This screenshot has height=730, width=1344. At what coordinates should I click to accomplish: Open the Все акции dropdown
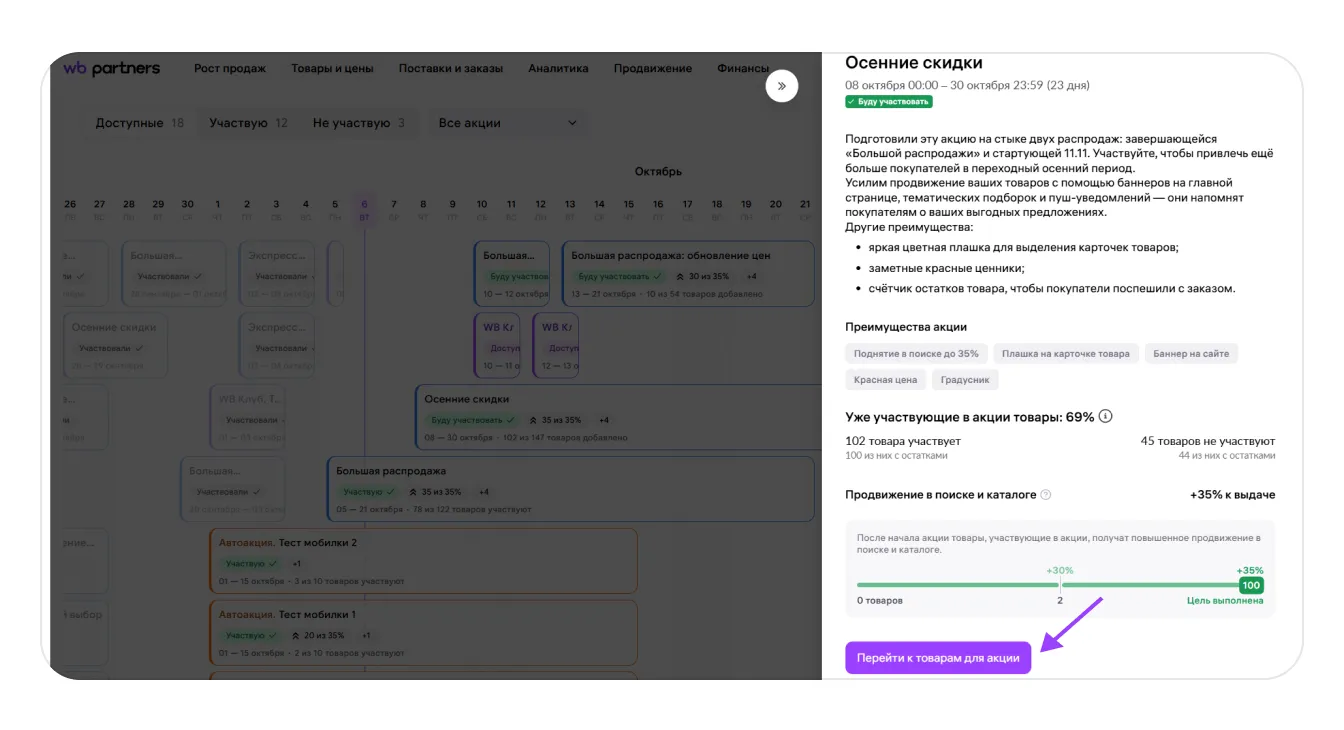(508, 123)
